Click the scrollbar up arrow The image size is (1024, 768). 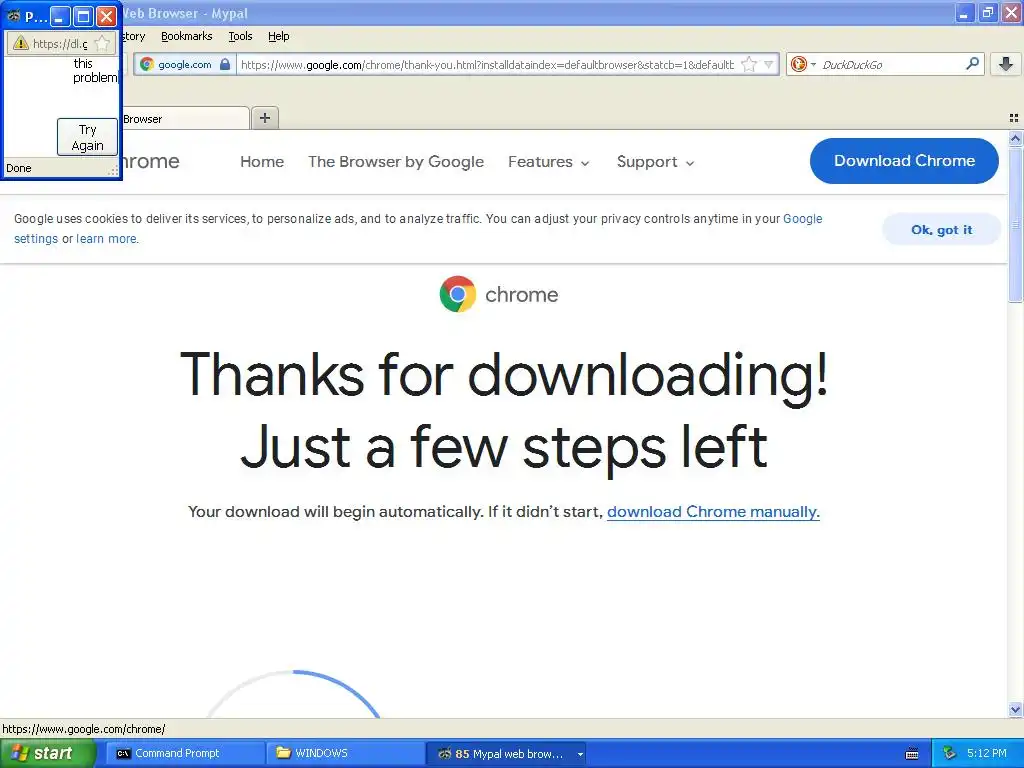pos(1015,138)
